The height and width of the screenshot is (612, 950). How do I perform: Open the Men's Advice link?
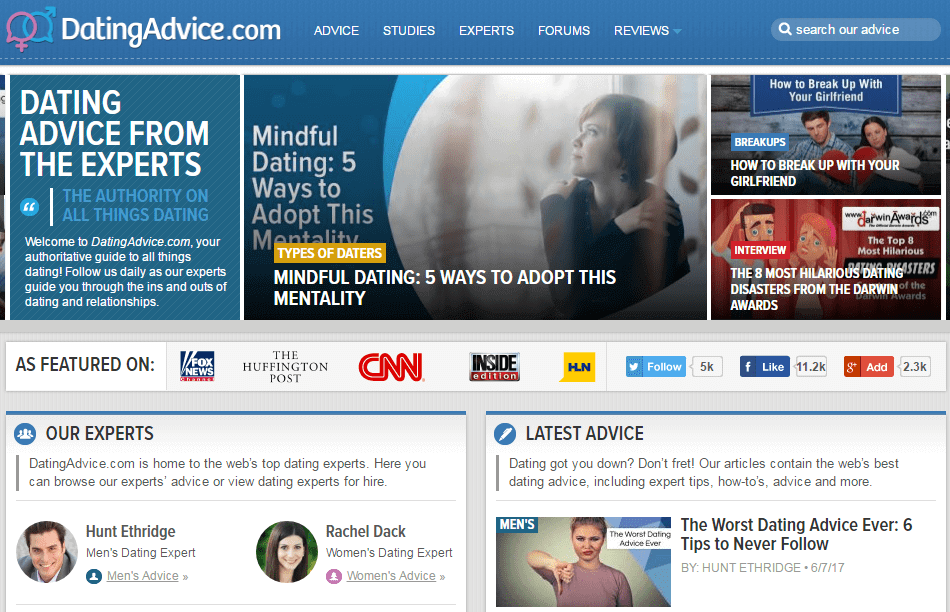(x=142, y=576)
